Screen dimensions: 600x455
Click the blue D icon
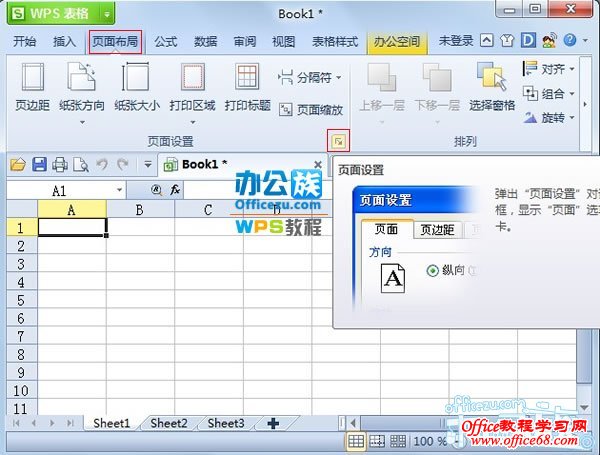pos(528,40)
